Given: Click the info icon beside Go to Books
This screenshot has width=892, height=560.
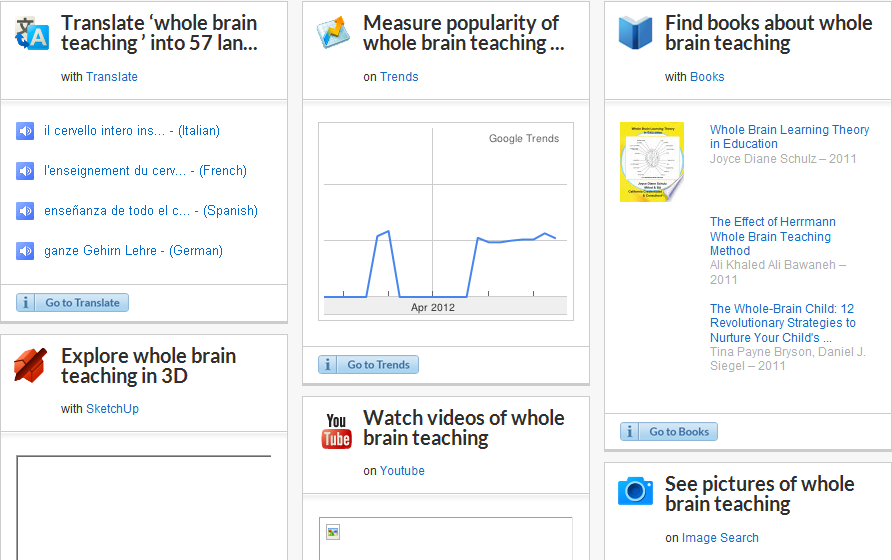Looking at the screenshot, I should 629,432.
